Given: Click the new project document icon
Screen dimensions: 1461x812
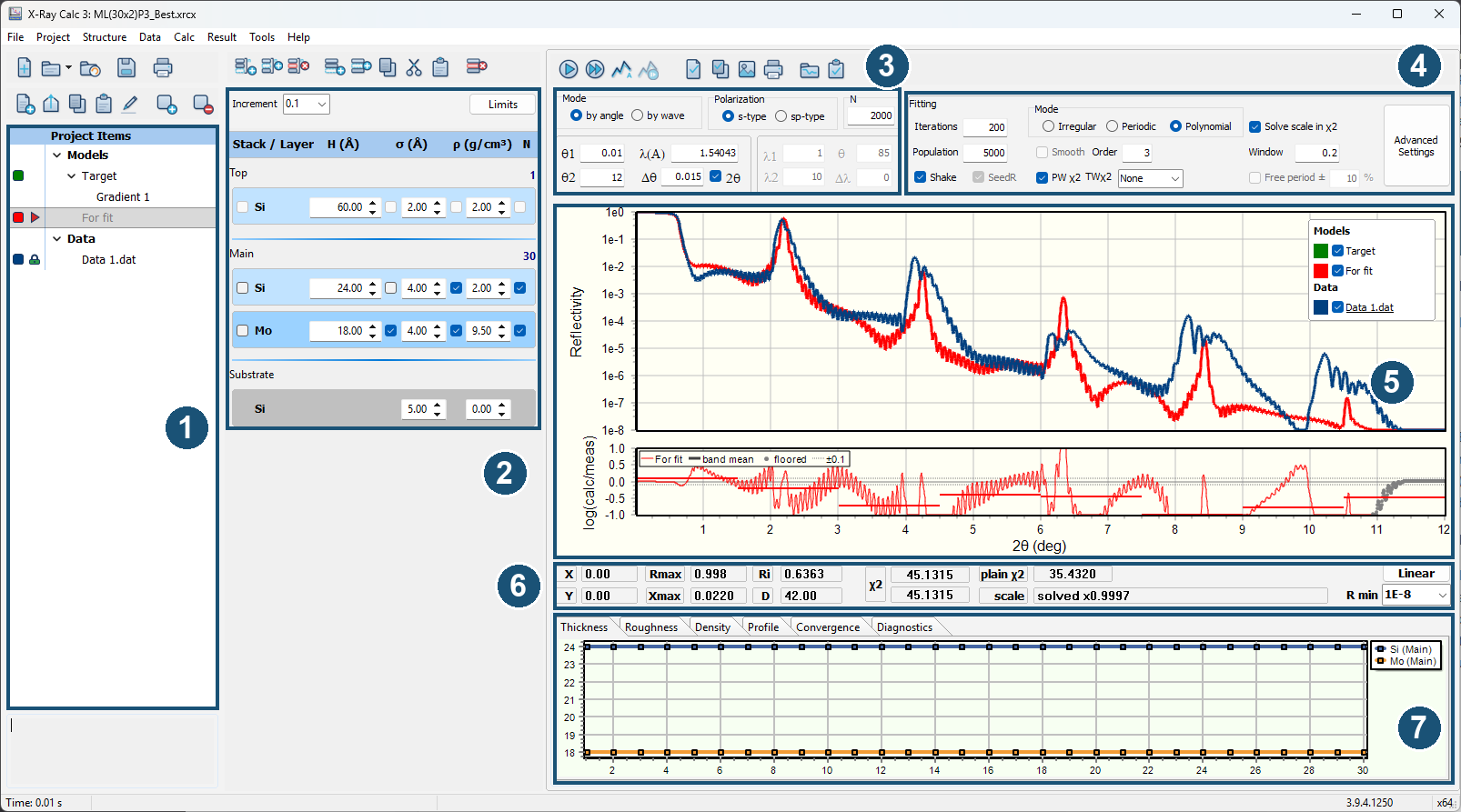Looking at the screenshot, I should click(25, 67).
